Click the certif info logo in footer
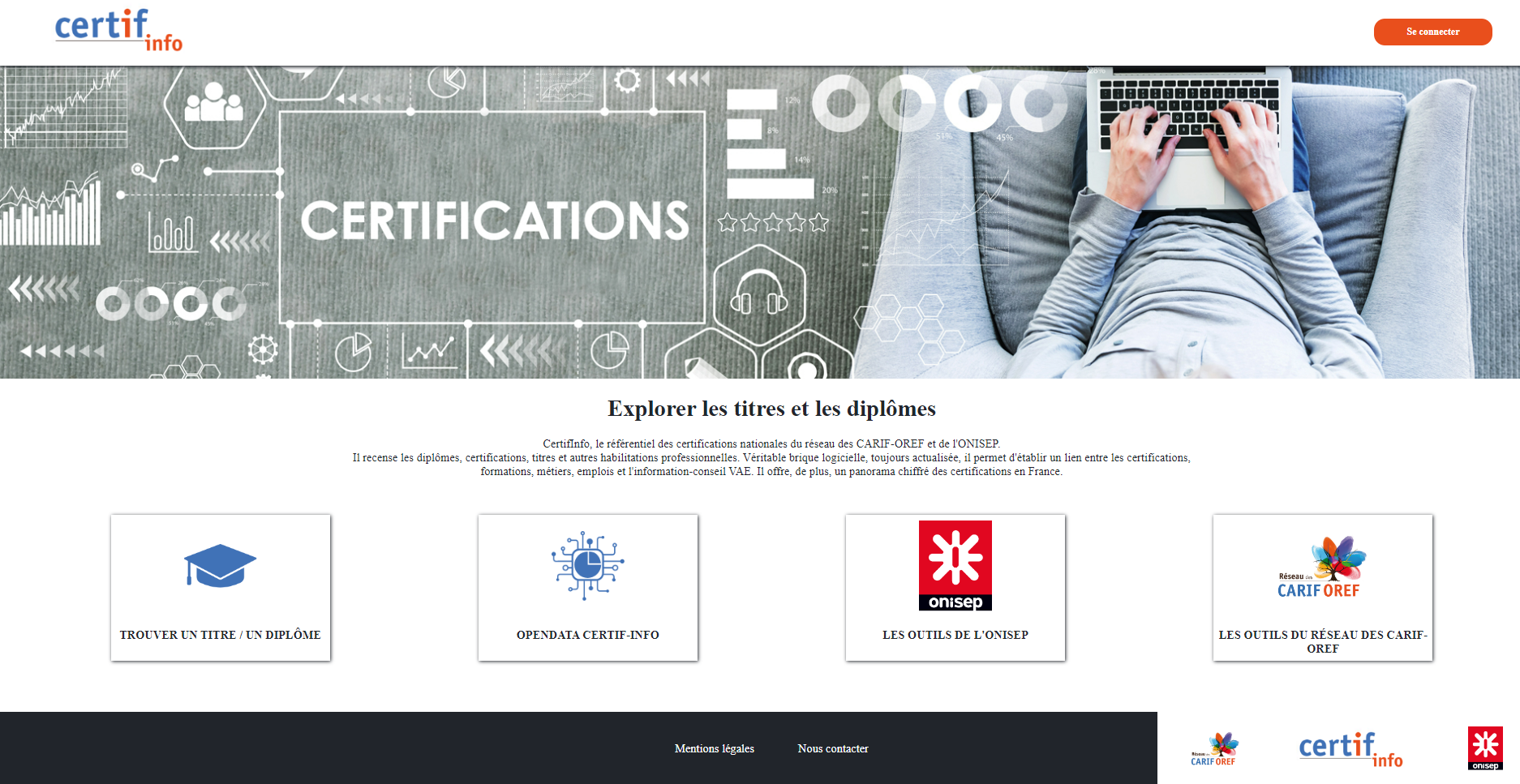 1350,749
